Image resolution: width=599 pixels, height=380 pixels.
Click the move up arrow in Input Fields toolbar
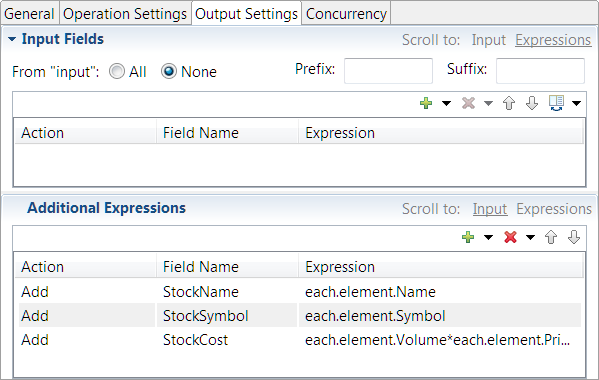(509, 103)
